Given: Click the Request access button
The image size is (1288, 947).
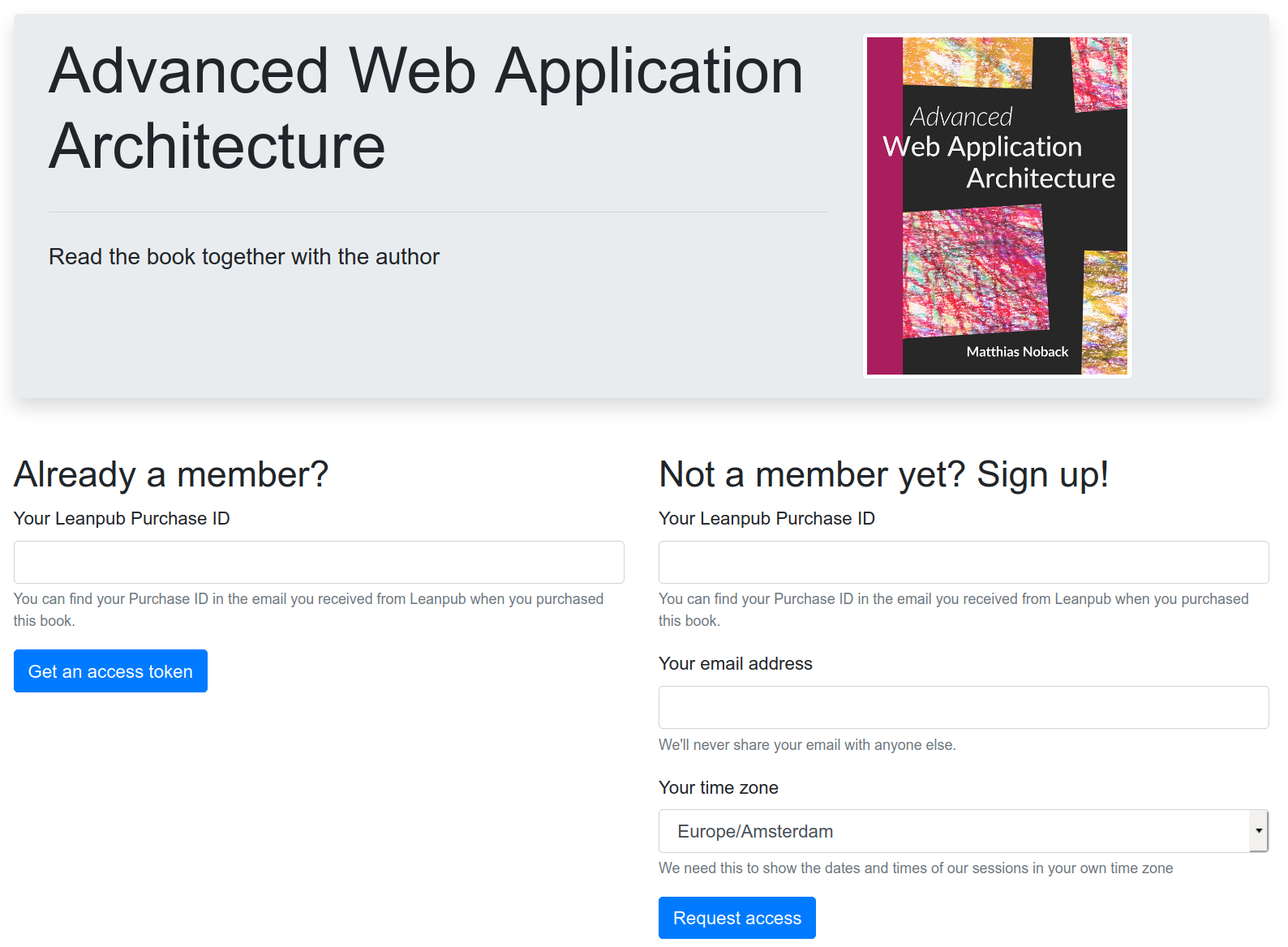Looking at the screenshot, I should click(736, 918).
